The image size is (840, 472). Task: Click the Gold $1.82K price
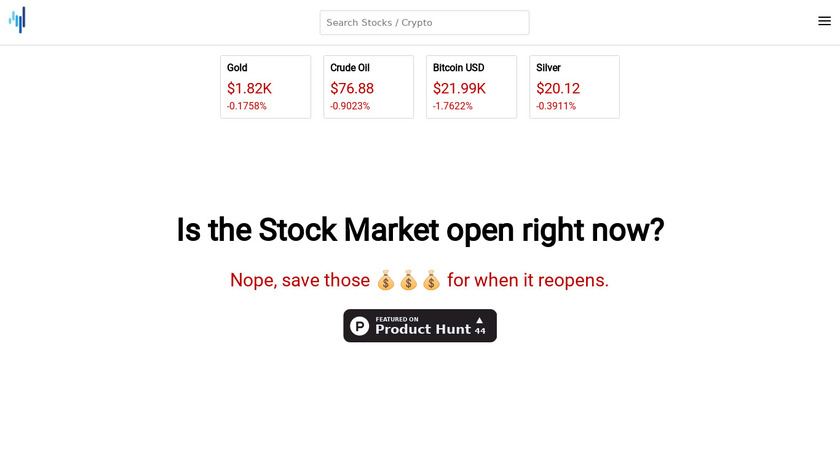click(x=249, y=88)
